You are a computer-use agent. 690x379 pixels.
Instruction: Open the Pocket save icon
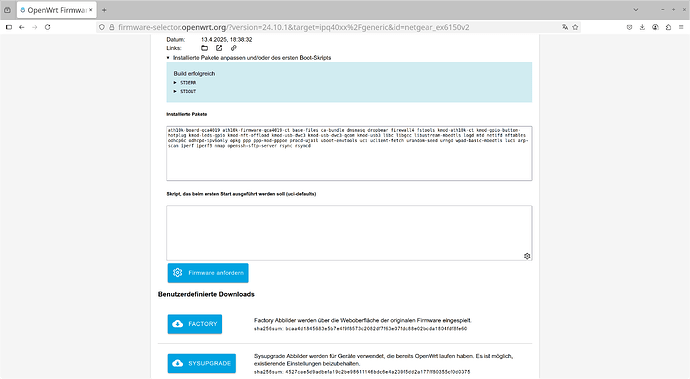629,27
